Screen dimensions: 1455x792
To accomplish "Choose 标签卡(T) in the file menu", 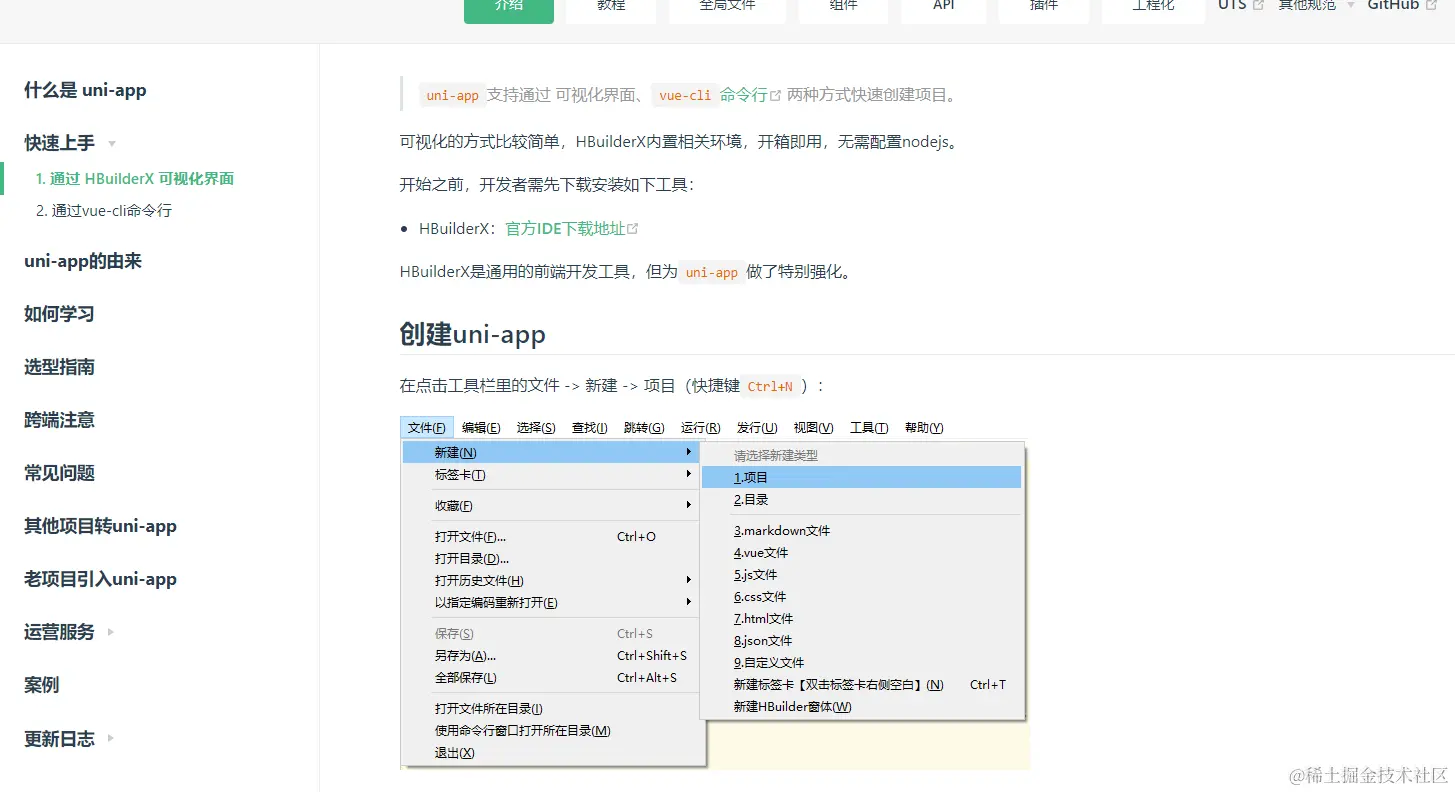I will pyautogui.click(x=550, y=475).
